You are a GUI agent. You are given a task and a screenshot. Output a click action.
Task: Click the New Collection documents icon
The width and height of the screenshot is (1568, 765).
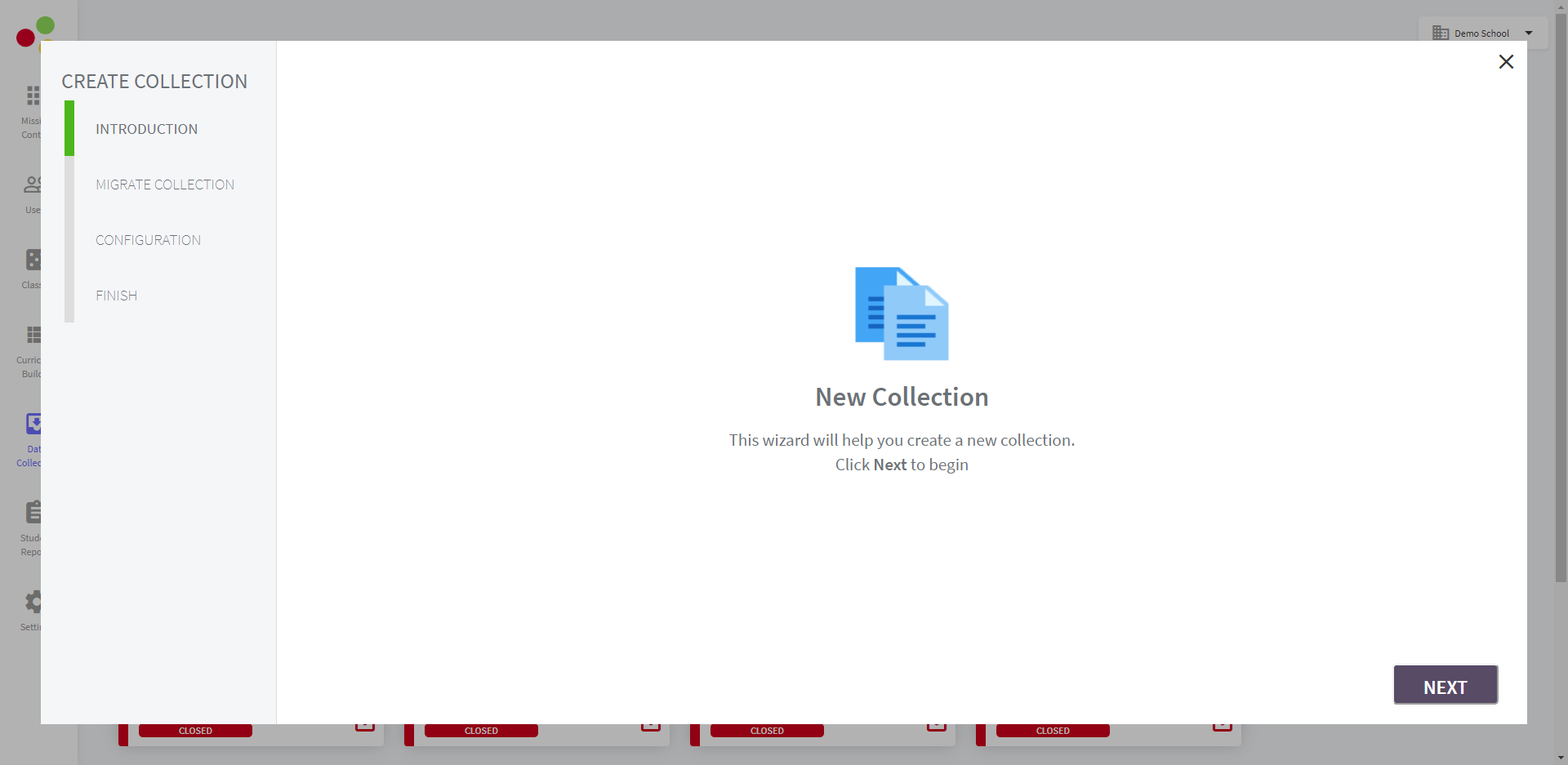click(902, 314)
